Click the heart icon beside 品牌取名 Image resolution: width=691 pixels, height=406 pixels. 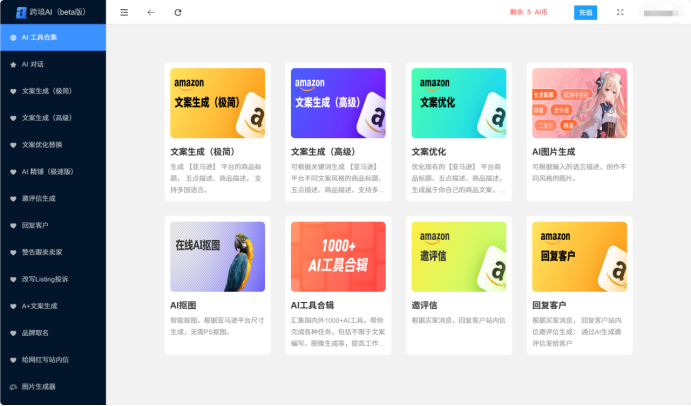[x=12, y=332]
